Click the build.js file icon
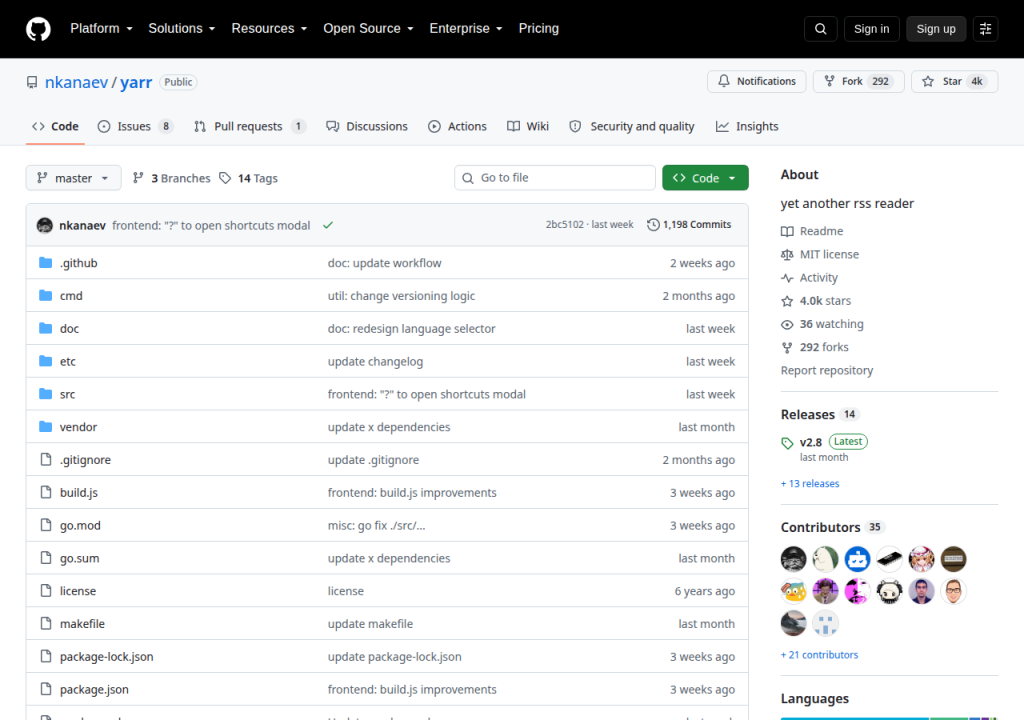The image size is (1024, 720). 45,492
